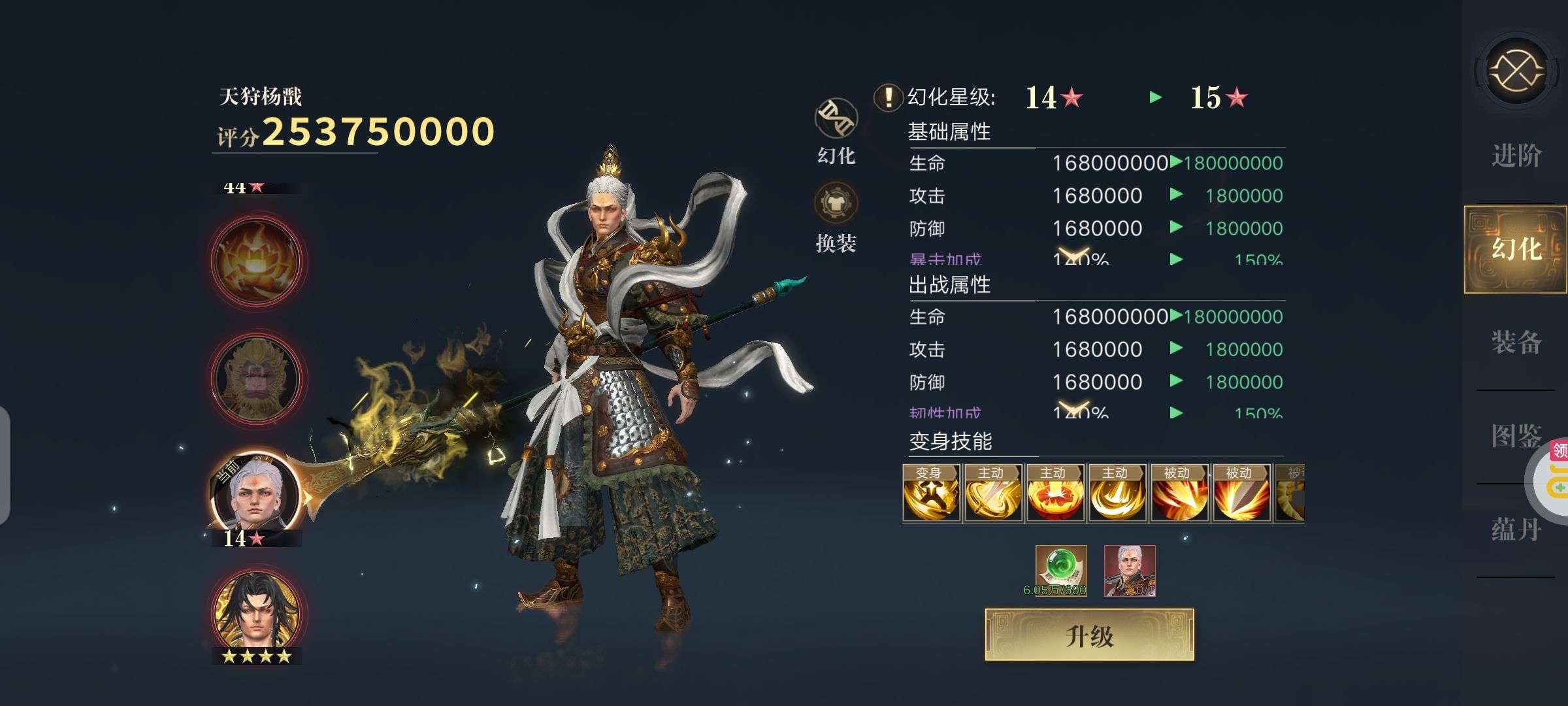Open the third 主动 active skill icon
Image resolution: width=1568 pixels, height=706 pixels.
tap(1117, 493)
